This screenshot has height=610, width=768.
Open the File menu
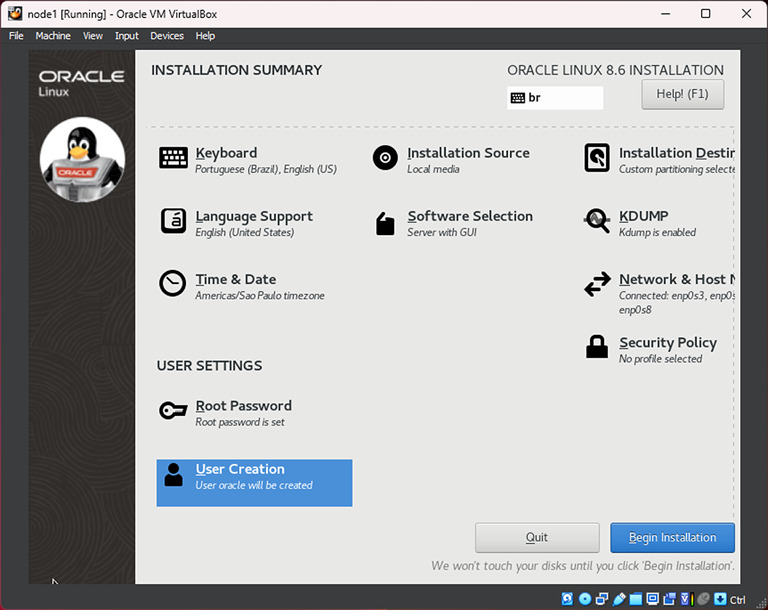point(16,36)
